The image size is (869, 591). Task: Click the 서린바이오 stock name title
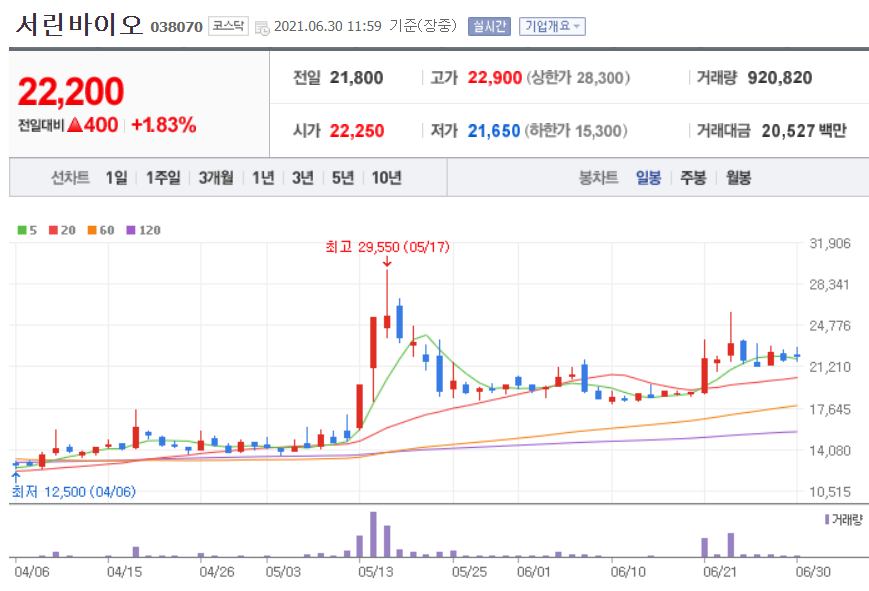(x=80, y=25)
